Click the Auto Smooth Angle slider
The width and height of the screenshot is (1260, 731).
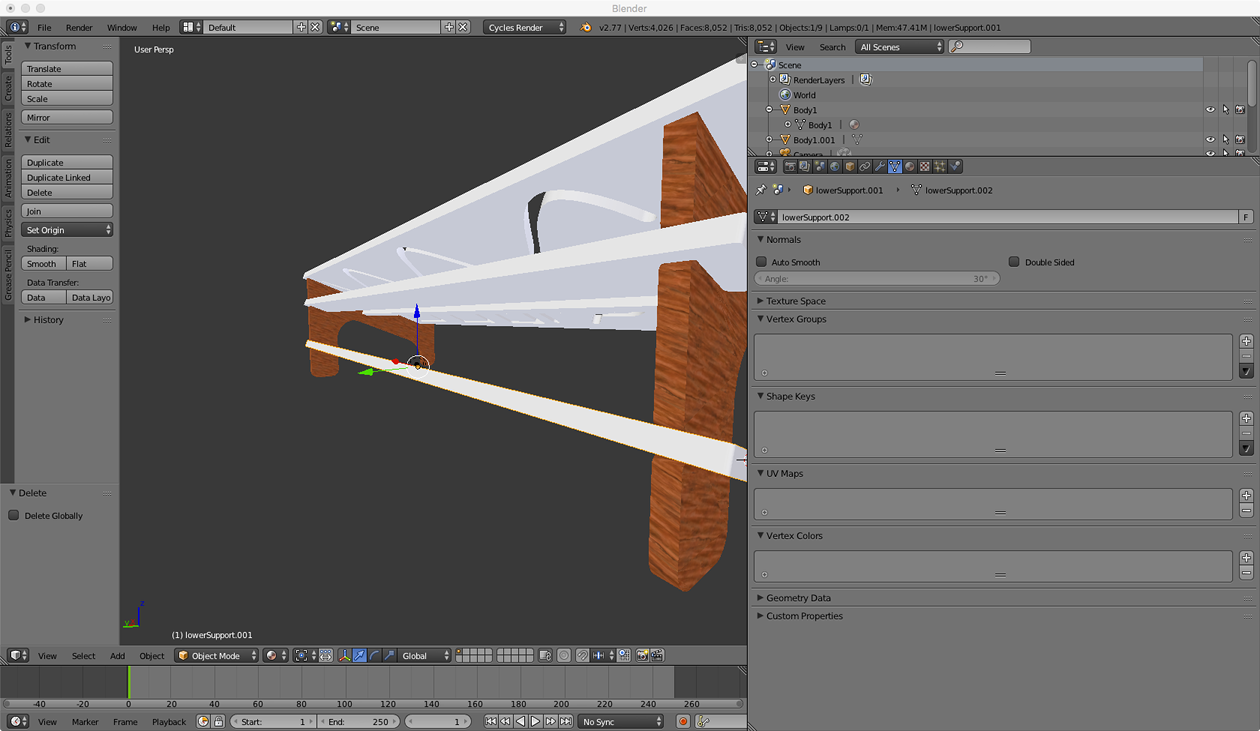point(877,279)
